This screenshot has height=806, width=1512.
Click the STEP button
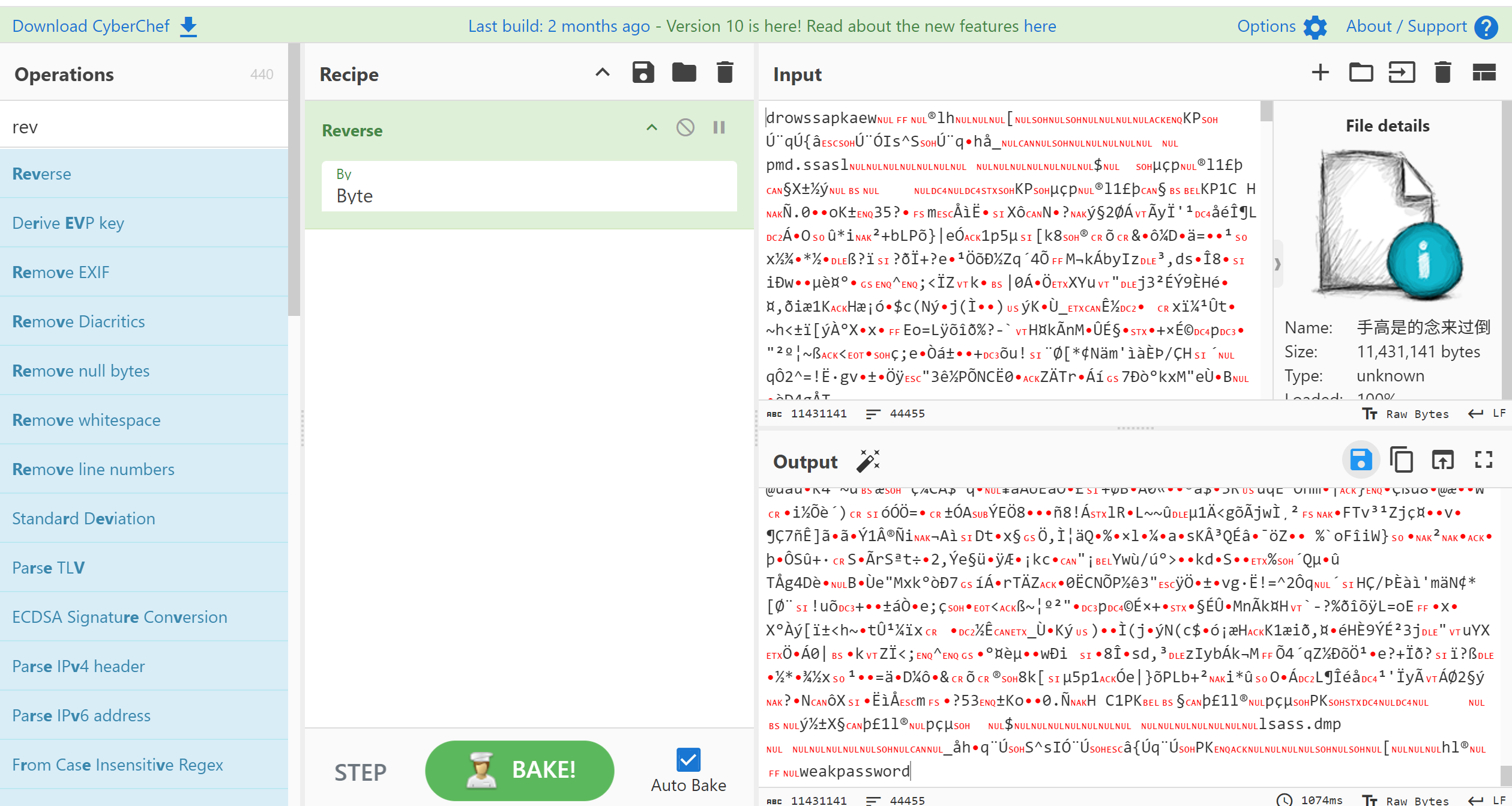[x=360, y=772]
